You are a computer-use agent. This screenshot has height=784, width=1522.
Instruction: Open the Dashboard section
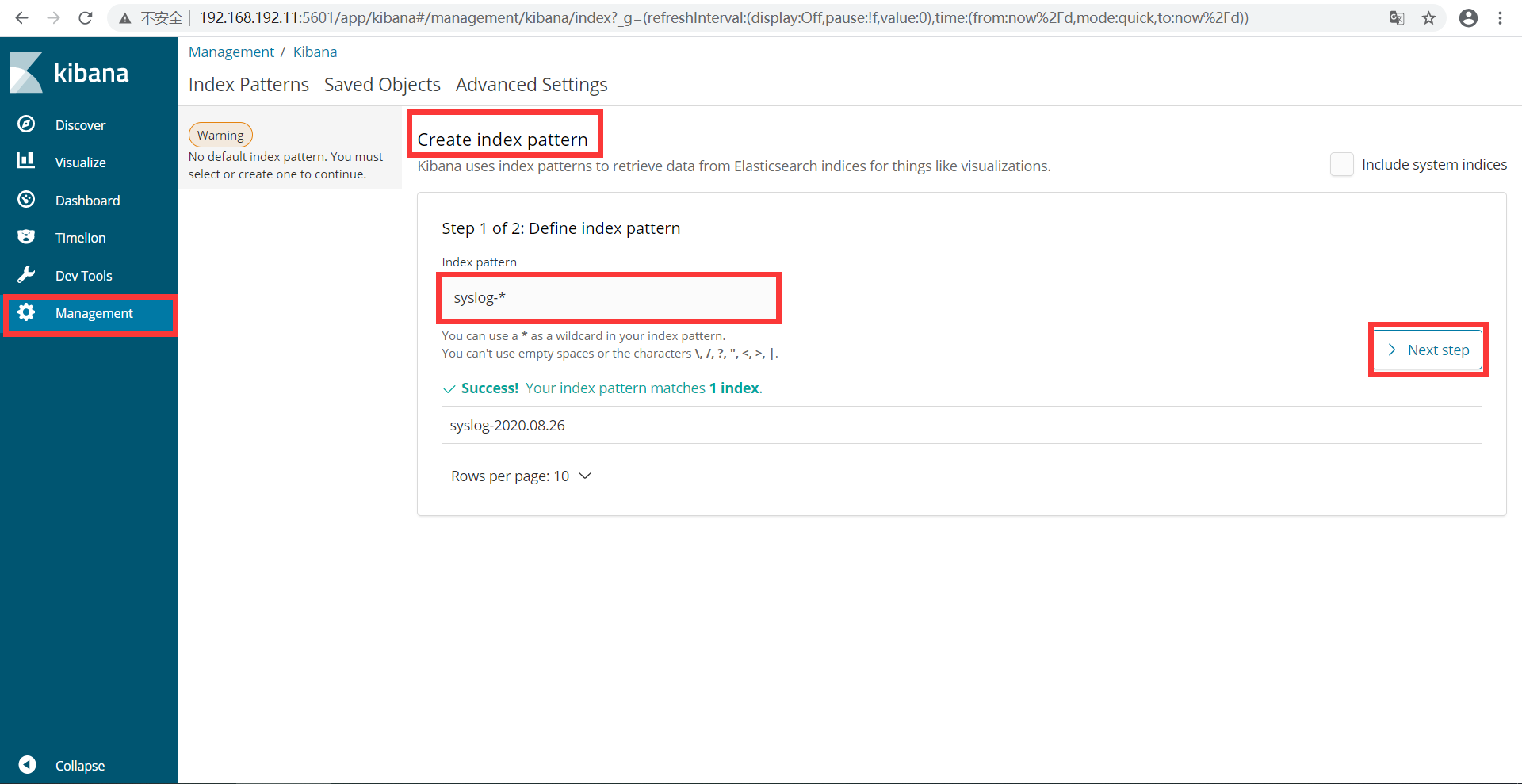pyautogui.click(x=87, y=200)
